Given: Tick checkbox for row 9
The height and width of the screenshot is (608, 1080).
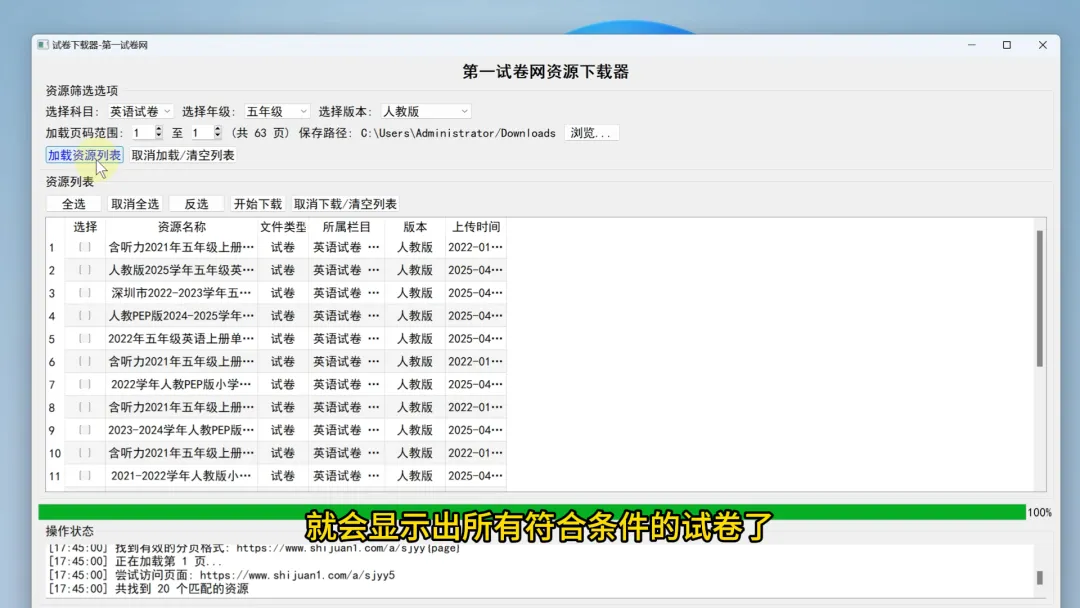Looking at the screenshot, I should click(x=85, y=430).
